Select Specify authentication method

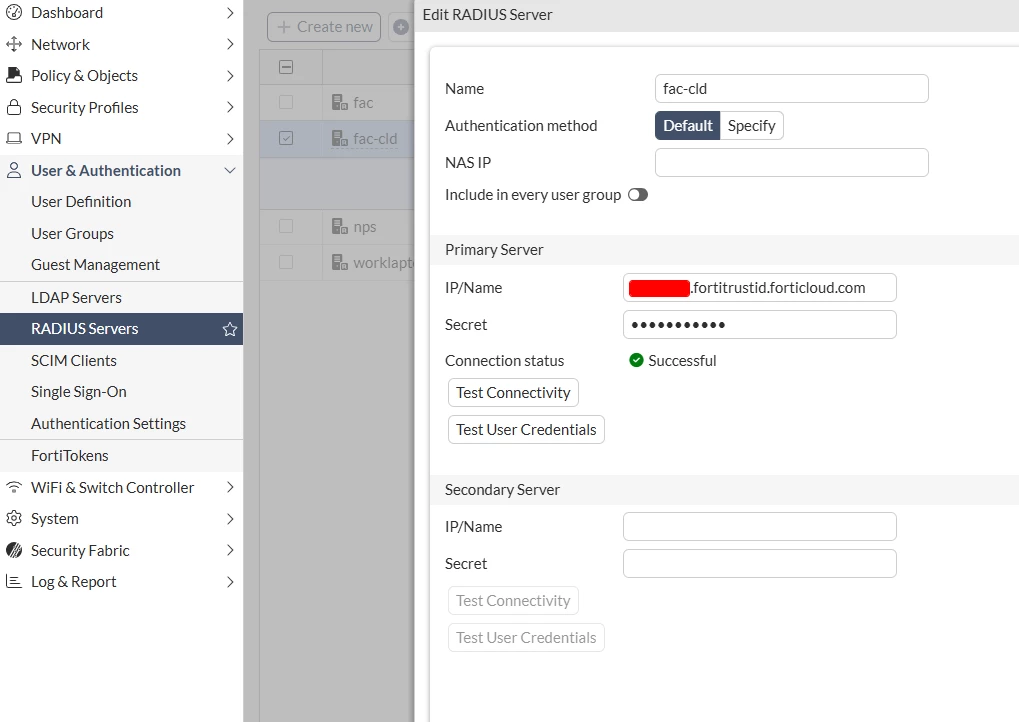pos(751,125)
